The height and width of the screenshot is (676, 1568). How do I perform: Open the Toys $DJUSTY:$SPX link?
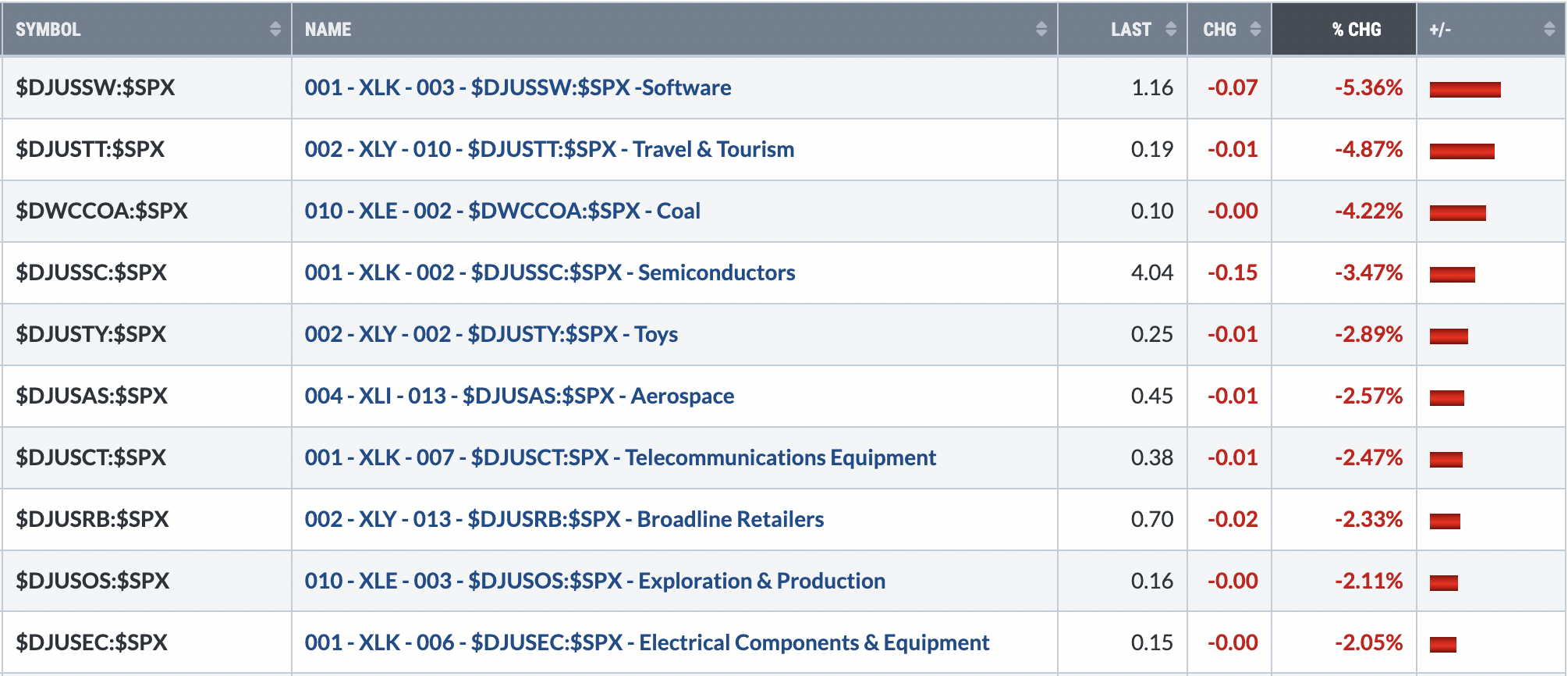click(491, 334)
